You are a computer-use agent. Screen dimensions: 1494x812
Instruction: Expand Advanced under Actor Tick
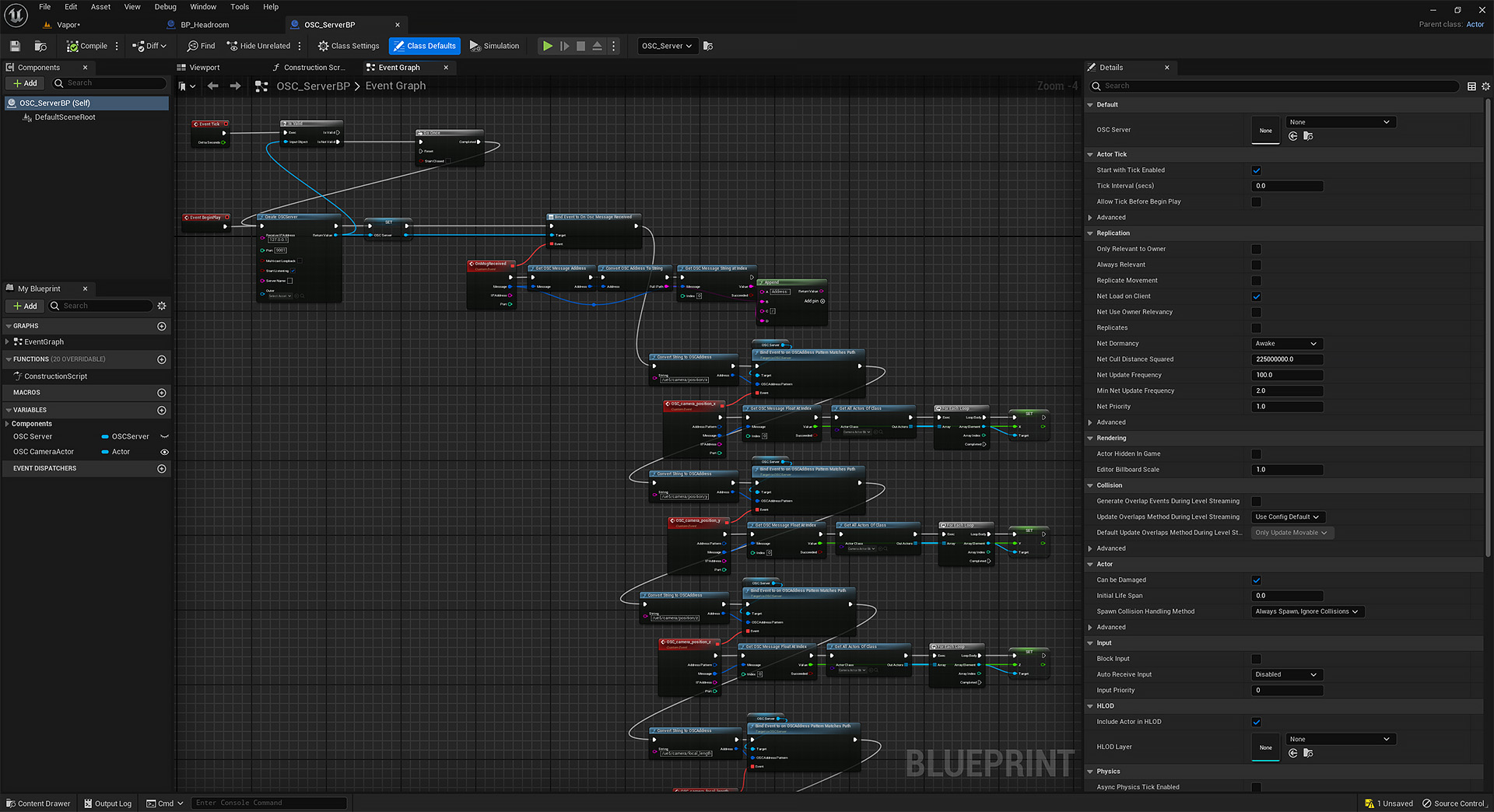pyautogui.click(x=1090, y=218)
